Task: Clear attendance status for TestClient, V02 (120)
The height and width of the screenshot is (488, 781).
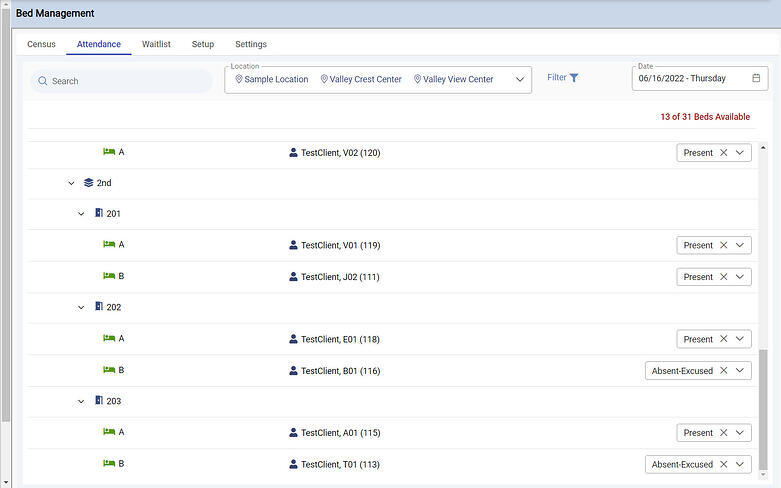Action: (x=724, y=152)
